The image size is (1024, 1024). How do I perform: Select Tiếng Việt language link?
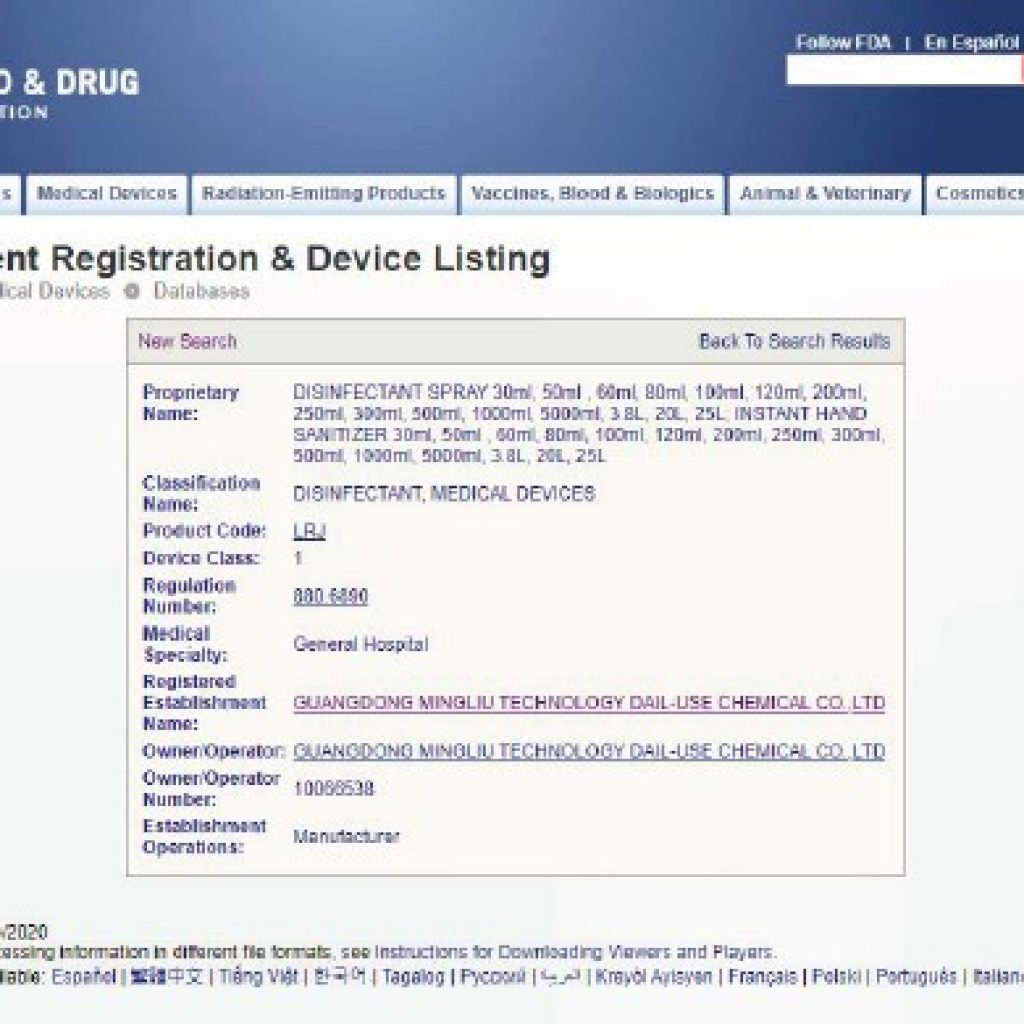(258, 976)
